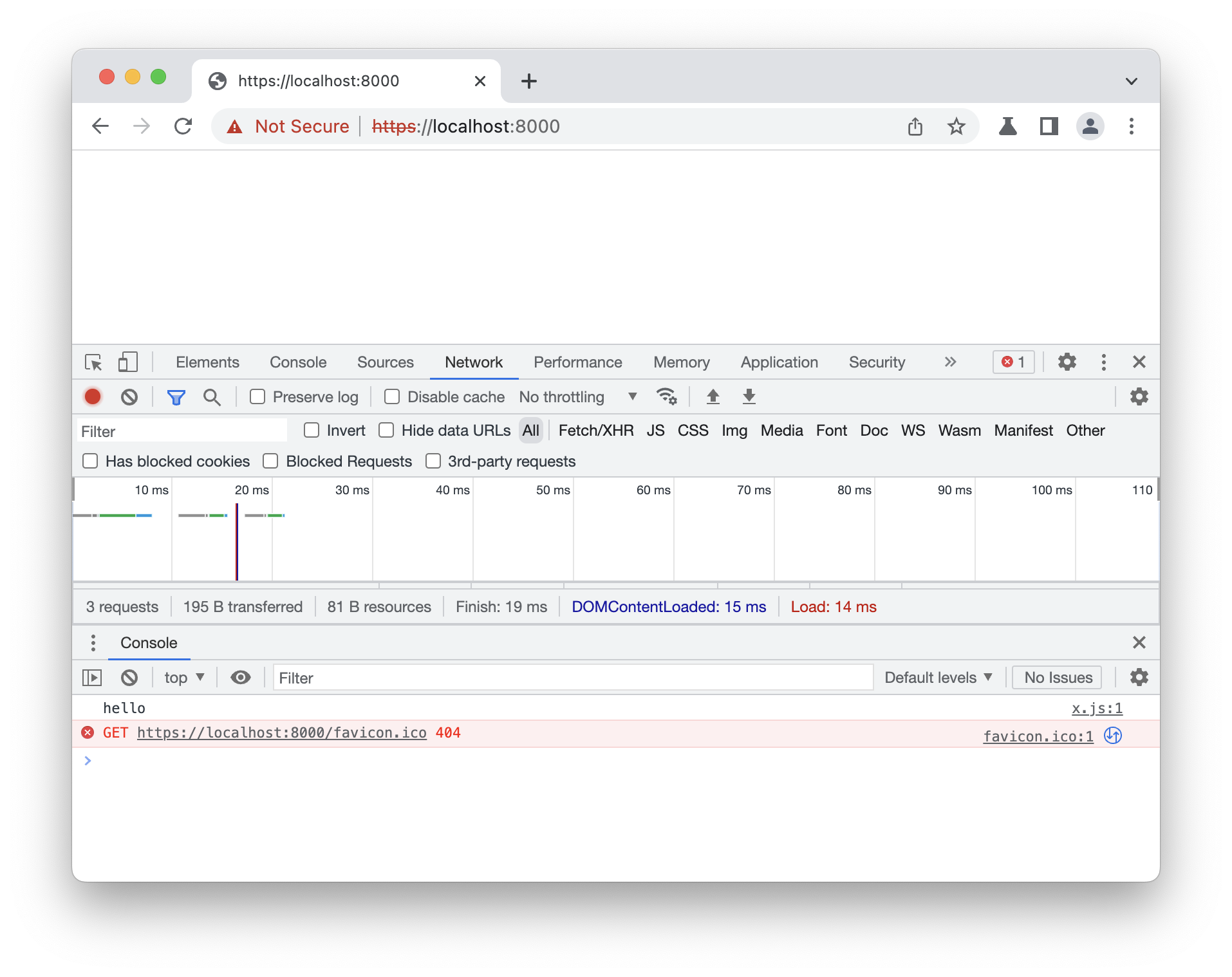Enable the Preserve log option

coord(257,397)
